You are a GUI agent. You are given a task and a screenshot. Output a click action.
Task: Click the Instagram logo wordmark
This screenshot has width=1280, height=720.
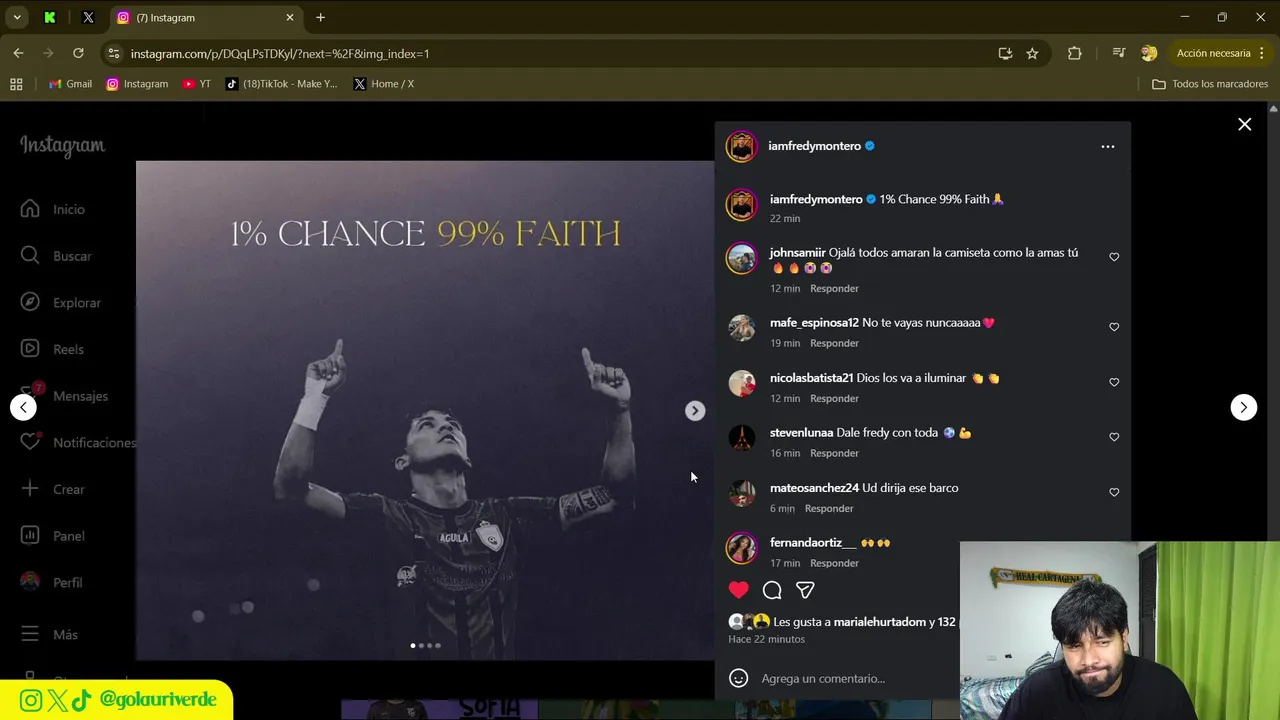pyautogui.click(x=62, y=146)
